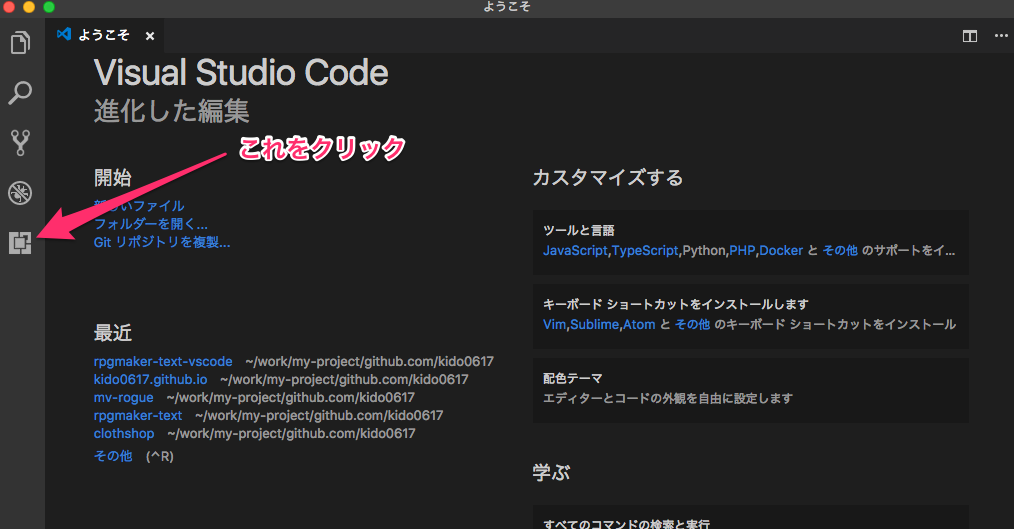Click the Python language support link
1014x529 pixels.
704,250
